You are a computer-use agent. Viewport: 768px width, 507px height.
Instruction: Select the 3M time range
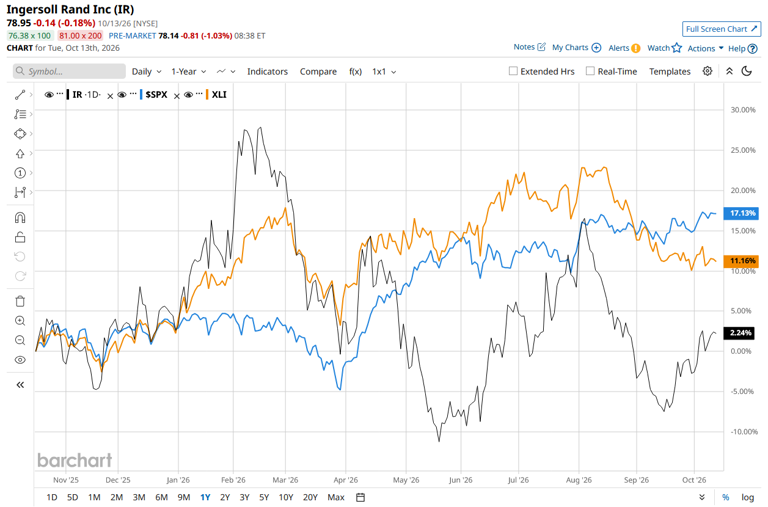tap(139, 497)
